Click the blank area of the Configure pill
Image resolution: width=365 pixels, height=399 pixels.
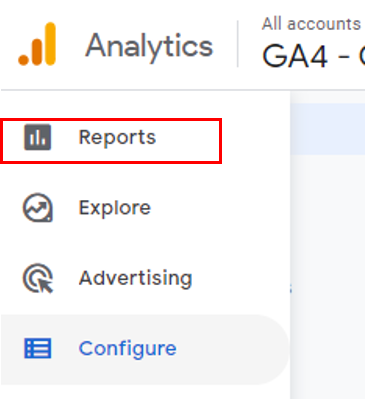(233, 350)
